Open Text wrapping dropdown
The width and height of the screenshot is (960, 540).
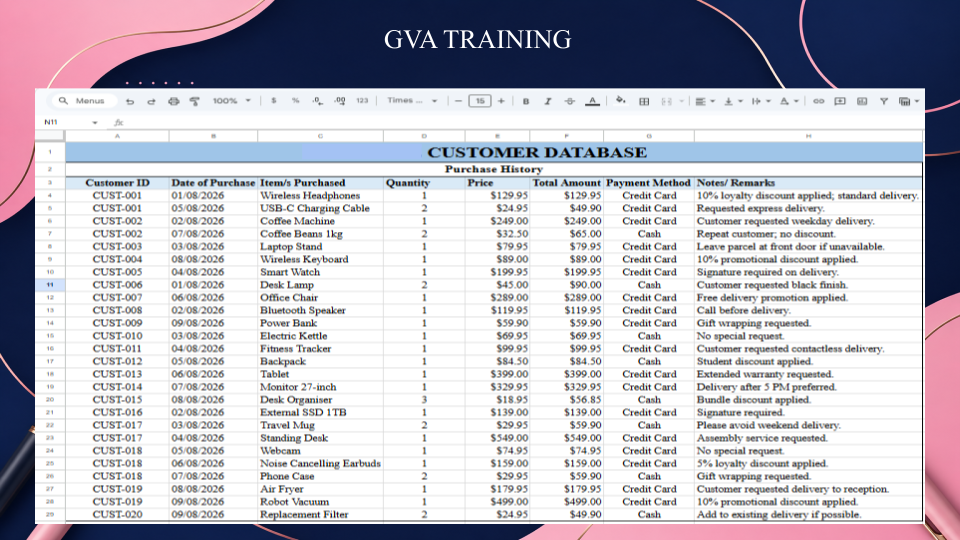coord(760,101)
